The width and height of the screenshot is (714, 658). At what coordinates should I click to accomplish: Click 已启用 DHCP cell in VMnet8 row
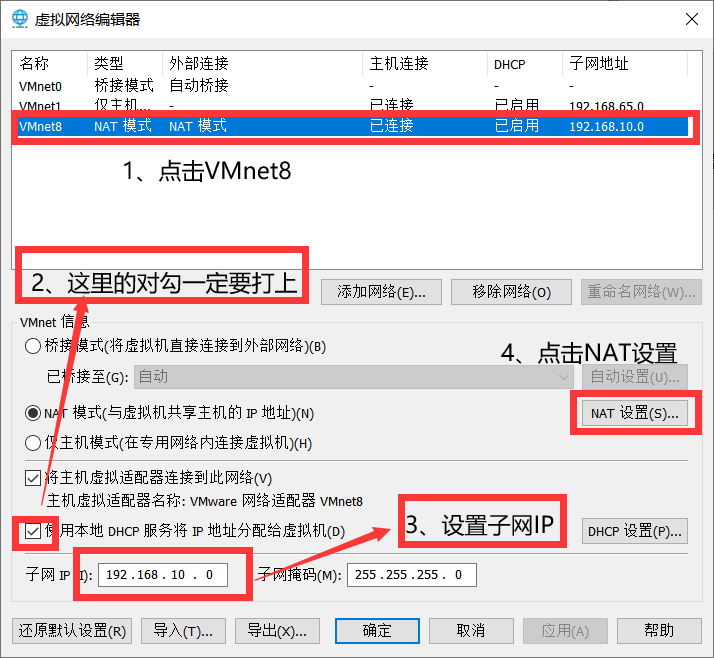pos(516,126)
